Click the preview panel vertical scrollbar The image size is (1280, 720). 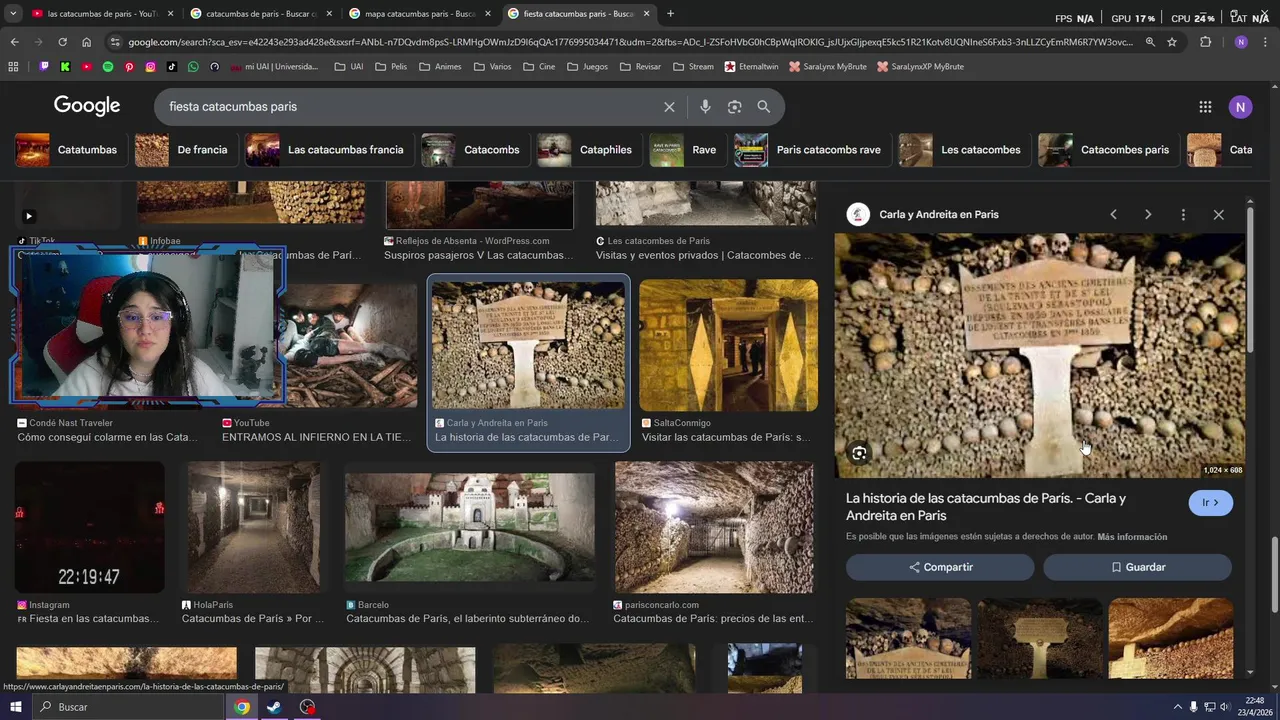coord(1250,280)
